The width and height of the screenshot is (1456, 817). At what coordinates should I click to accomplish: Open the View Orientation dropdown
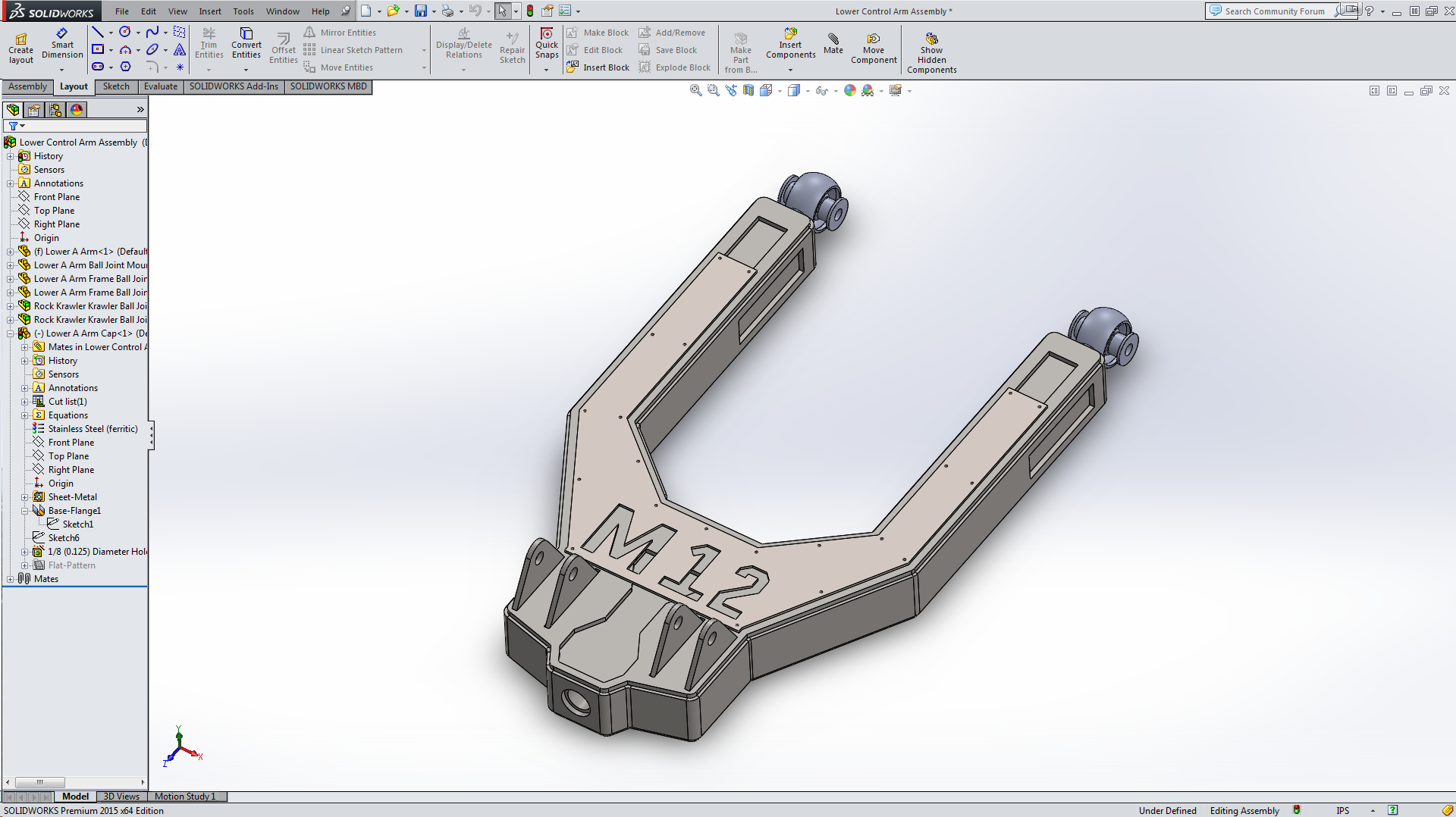pos(780,91)
